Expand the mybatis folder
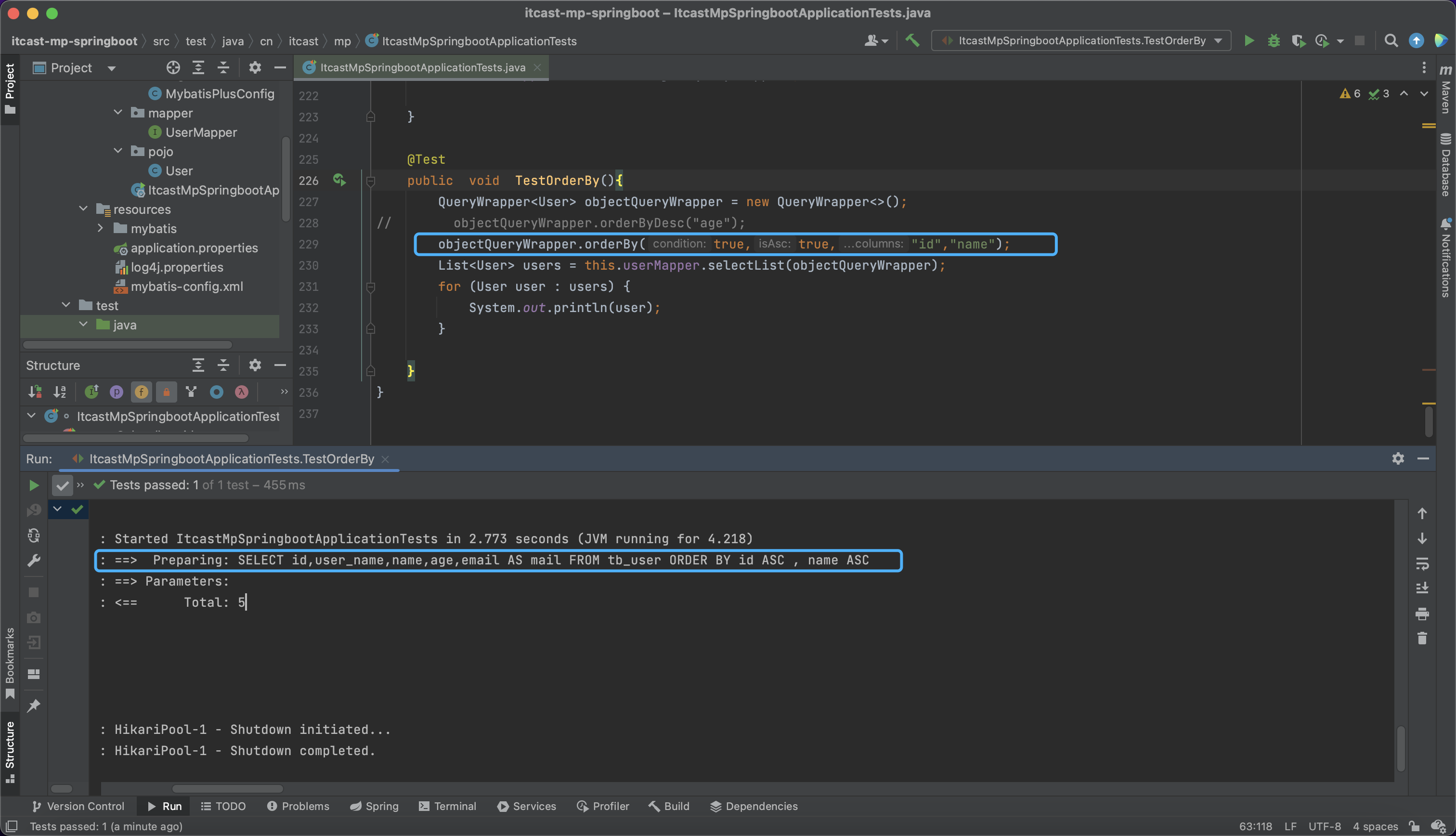The height and width of the screenshot is (836, 1456). [101, 228]
